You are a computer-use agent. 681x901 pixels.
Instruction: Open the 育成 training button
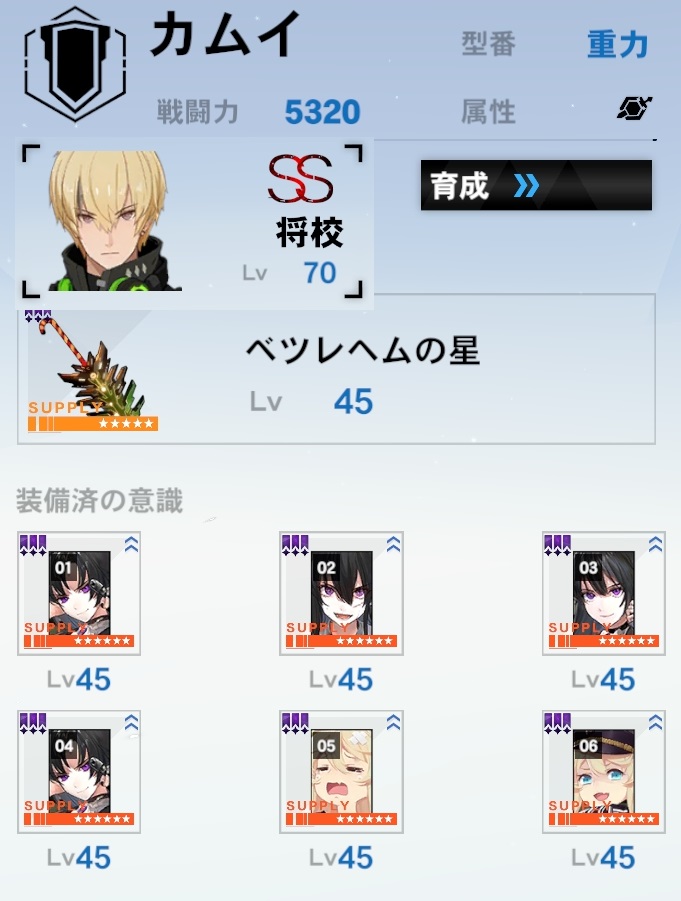(536, 185)
